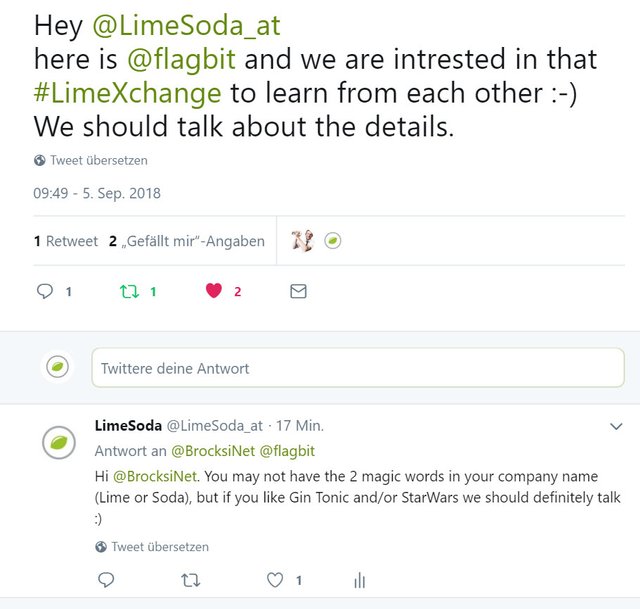Click the Twittere deine Antwort field
The width and height of the screenshot is (640, 609).
[358, 368]
